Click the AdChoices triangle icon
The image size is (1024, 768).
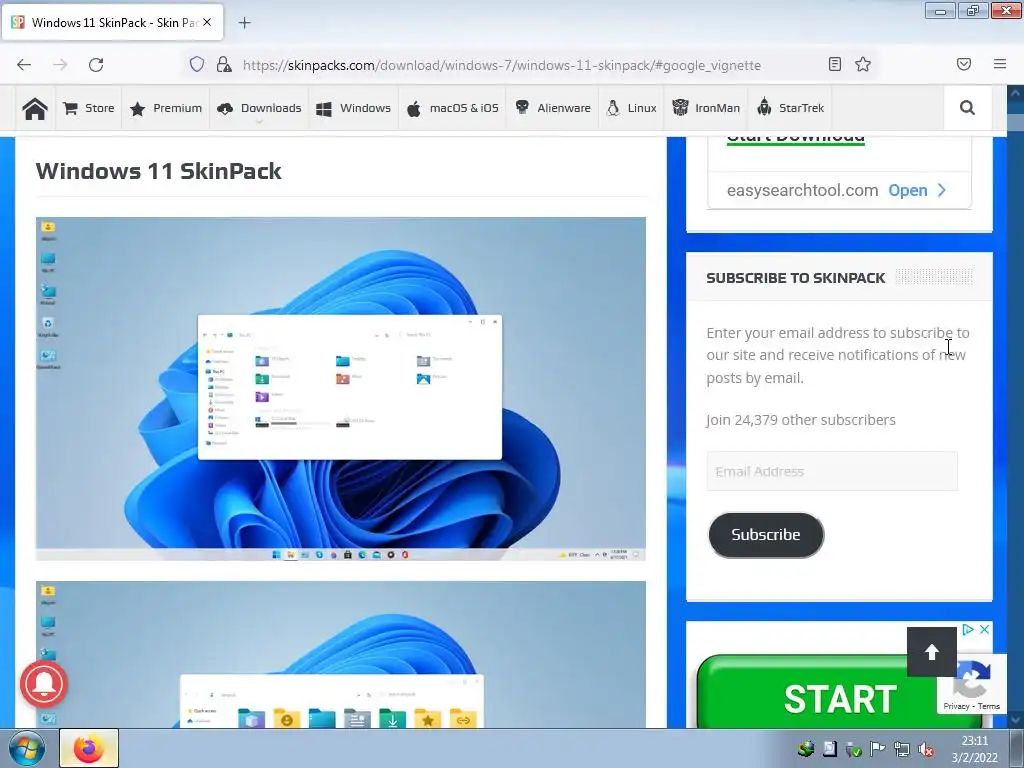[x=968, y=629]
